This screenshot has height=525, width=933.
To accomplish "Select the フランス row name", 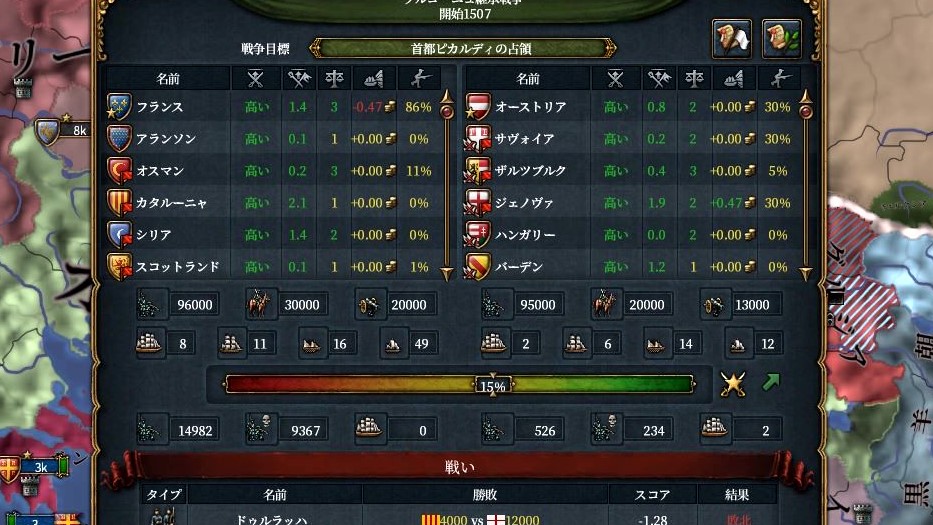I will point(160,107).
